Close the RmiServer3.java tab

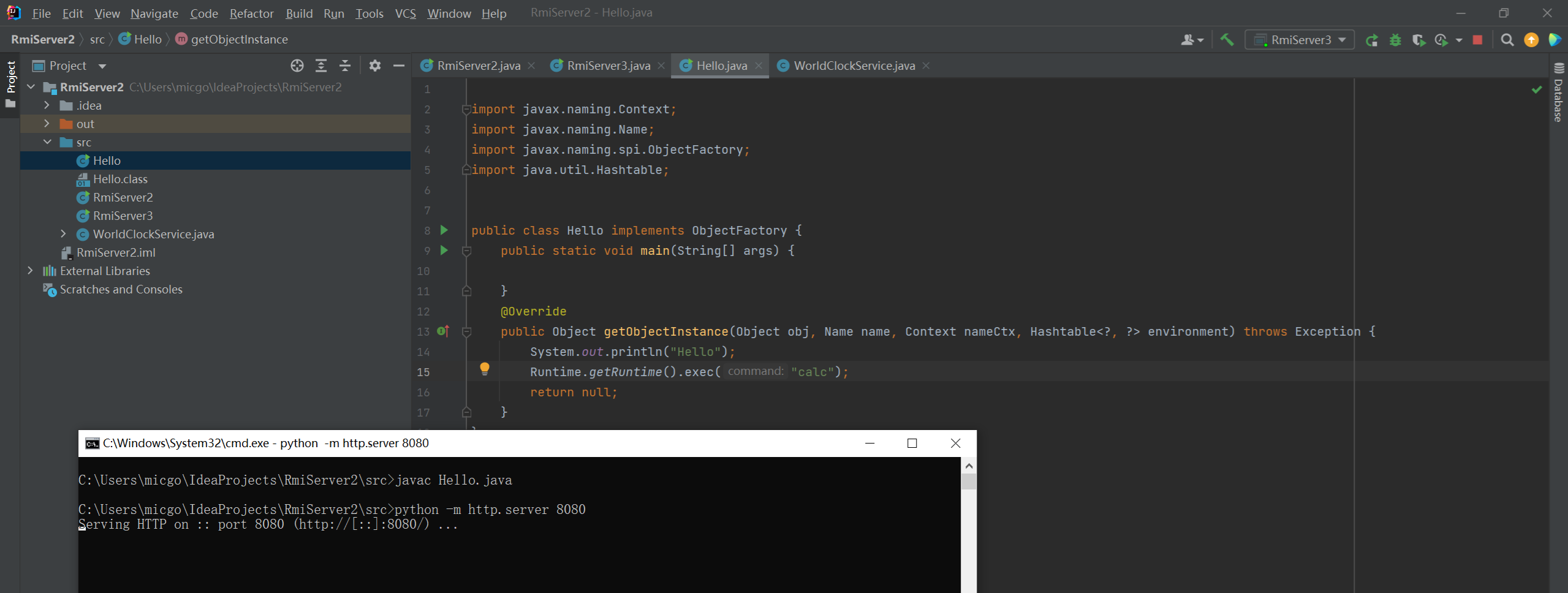661,66
